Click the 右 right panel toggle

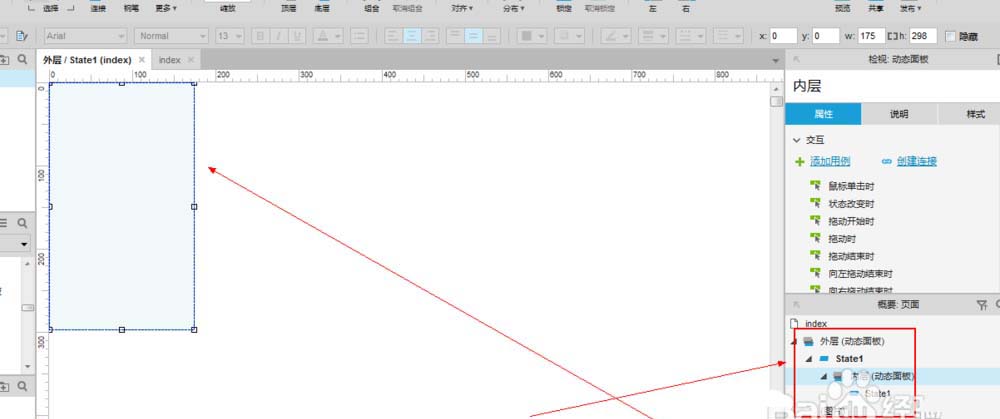[x=686, y=8]
